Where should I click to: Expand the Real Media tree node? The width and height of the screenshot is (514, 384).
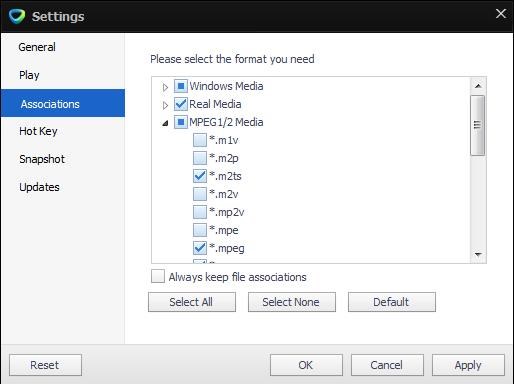[165, 105]
